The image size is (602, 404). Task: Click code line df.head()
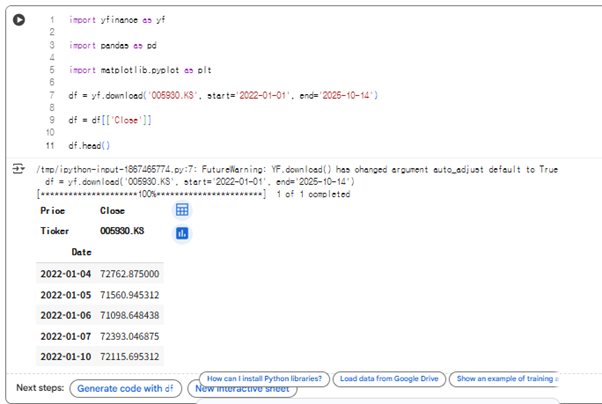(x=89, y=146)
